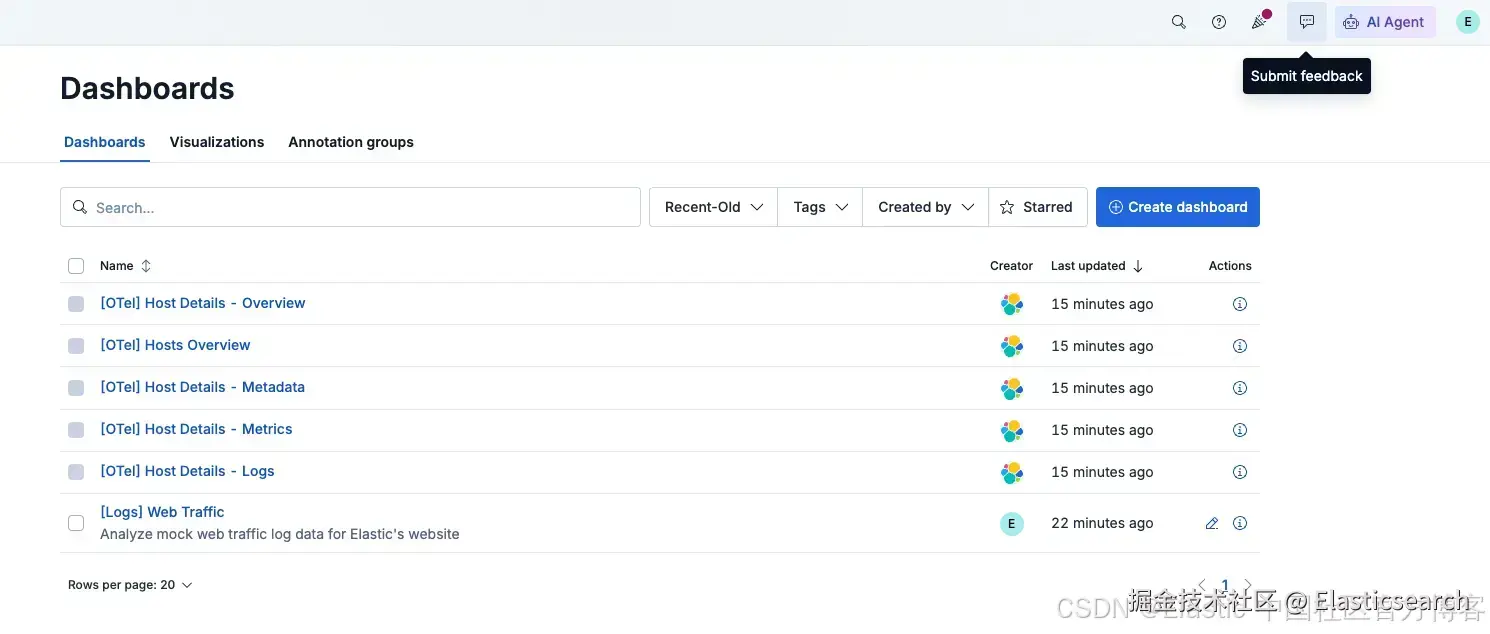
Task: Open the newsfeed celebration icon with red dot
Action: pyautogui.click(x=1259, y=22)
